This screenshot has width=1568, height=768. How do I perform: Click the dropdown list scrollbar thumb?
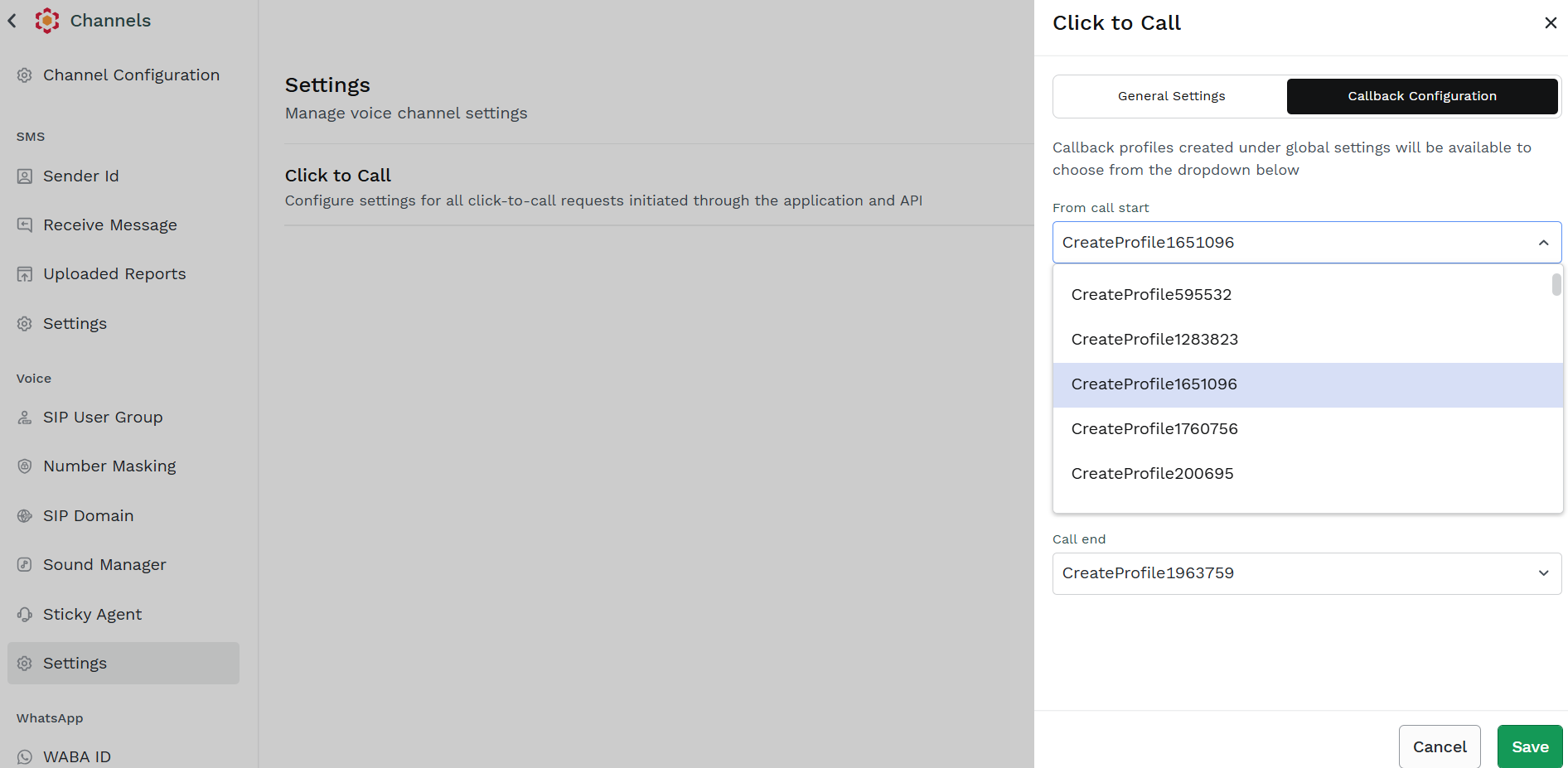coord(1556,284)
